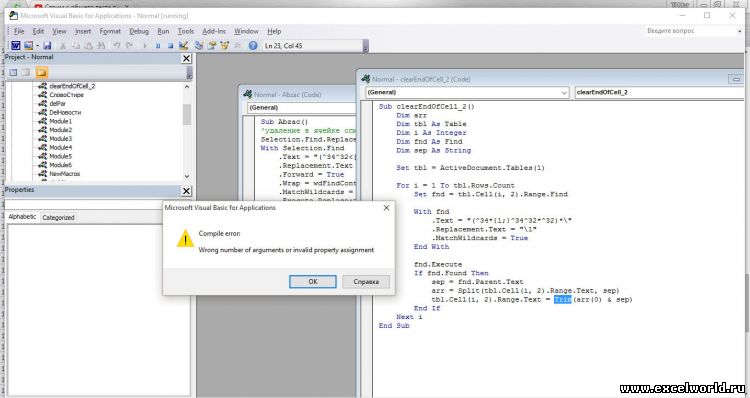Viewport: 750px width, 398px height.
Task: Click the Toolbox icon in toolbar
Action: pyautogui.click(x=237, y=45)
